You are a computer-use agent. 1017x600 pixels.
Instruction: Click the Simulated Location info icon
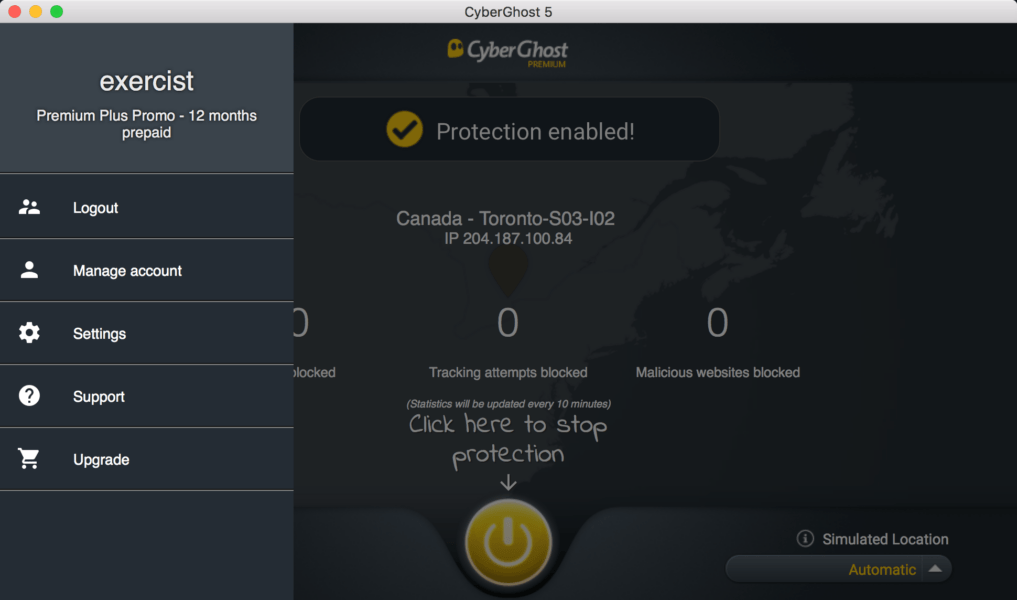805,538
